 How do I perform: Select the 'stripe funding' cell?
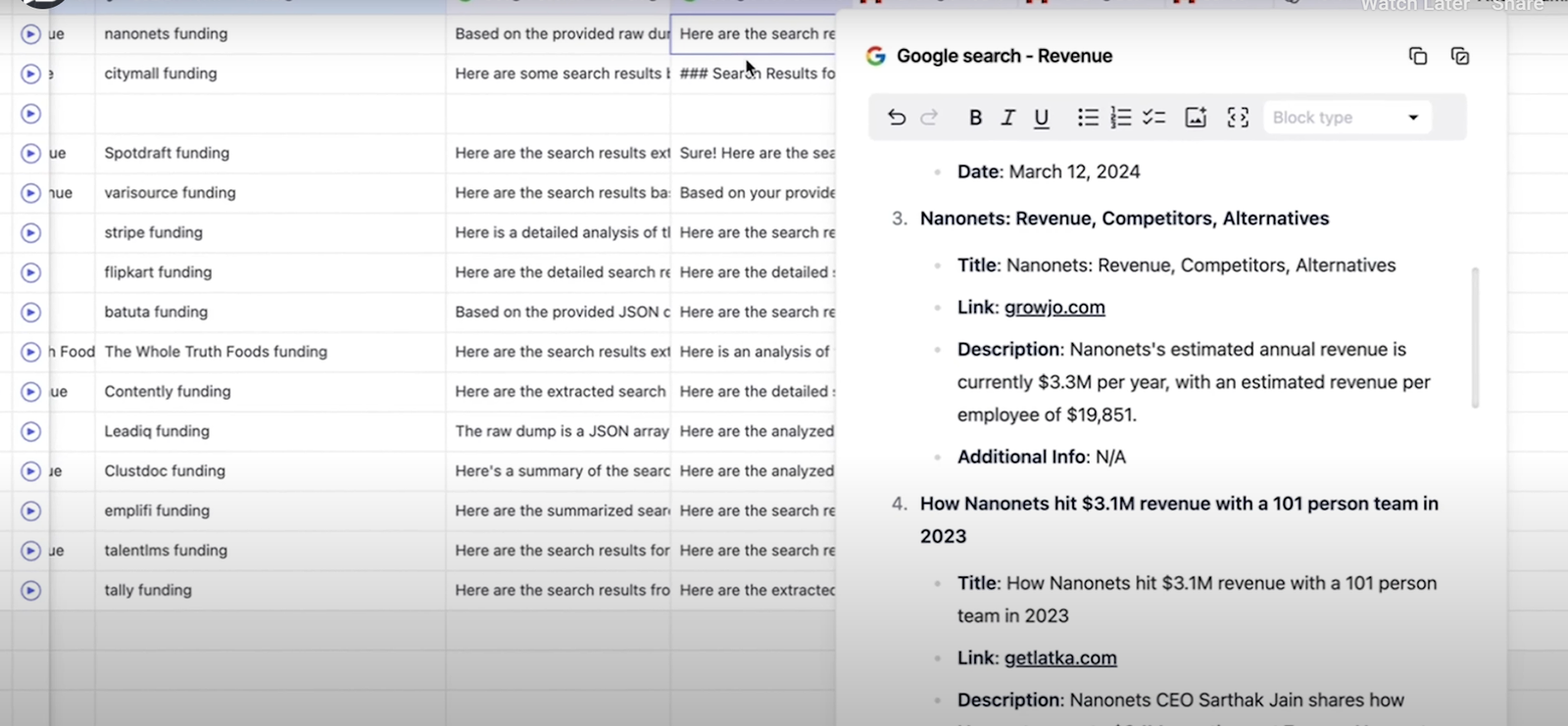pos(270,233)
